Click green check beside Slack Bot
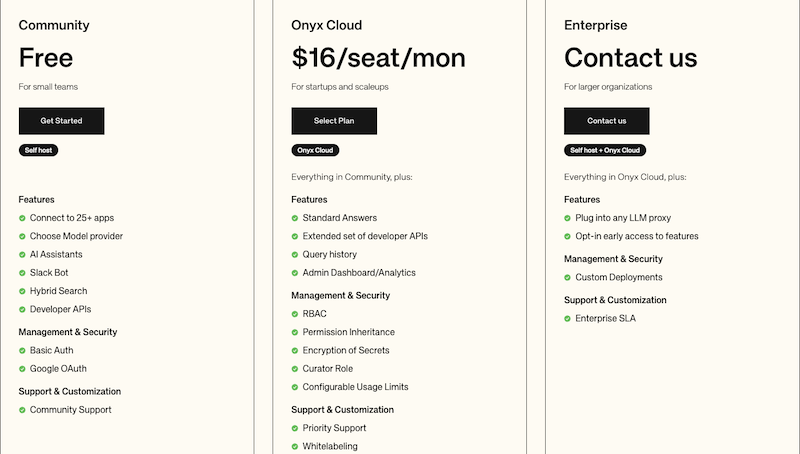The width and height of the screenshot is (800, 454). coord(22,273)
